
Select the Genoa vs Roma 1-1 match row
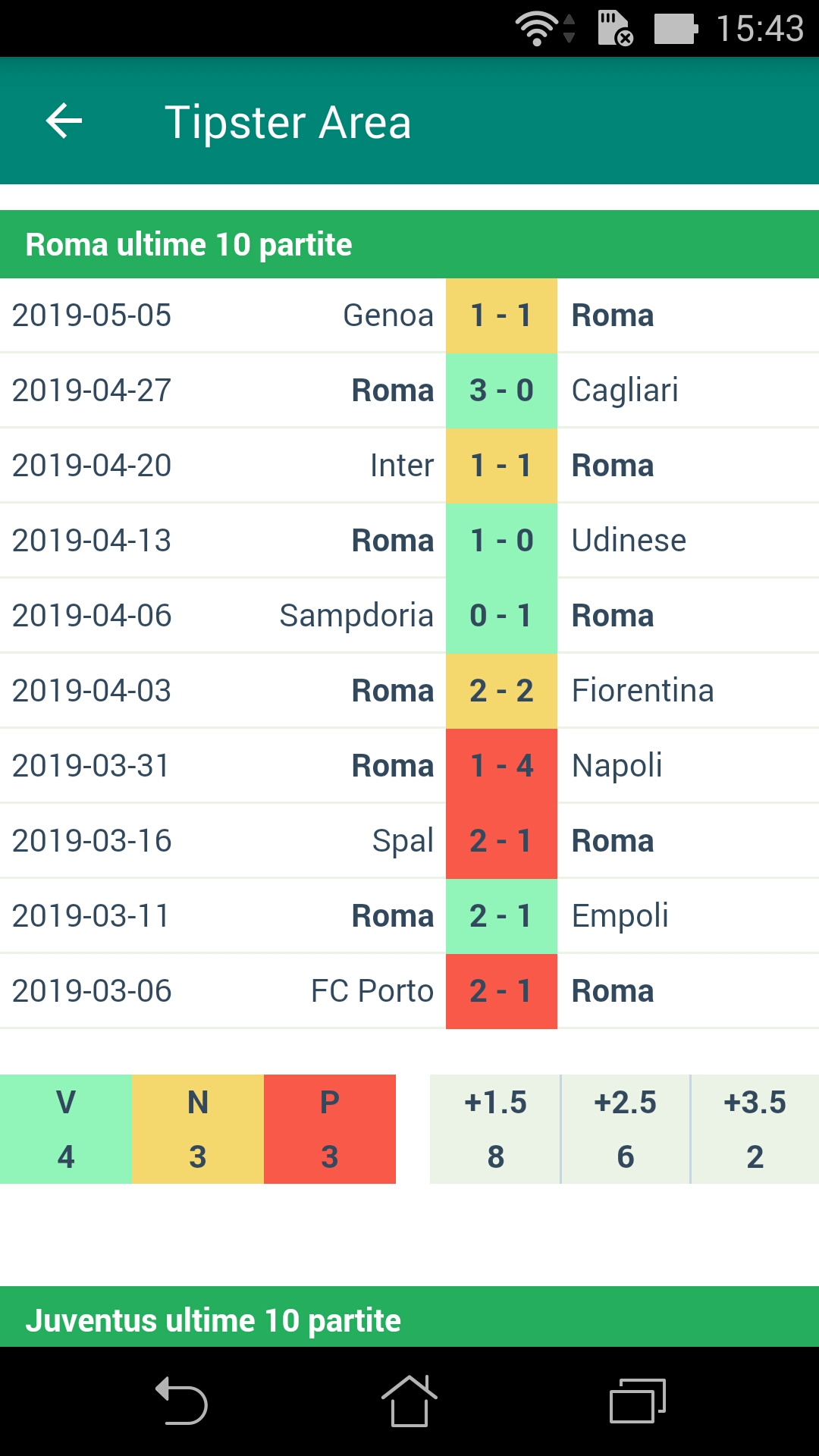click(409, 315)
